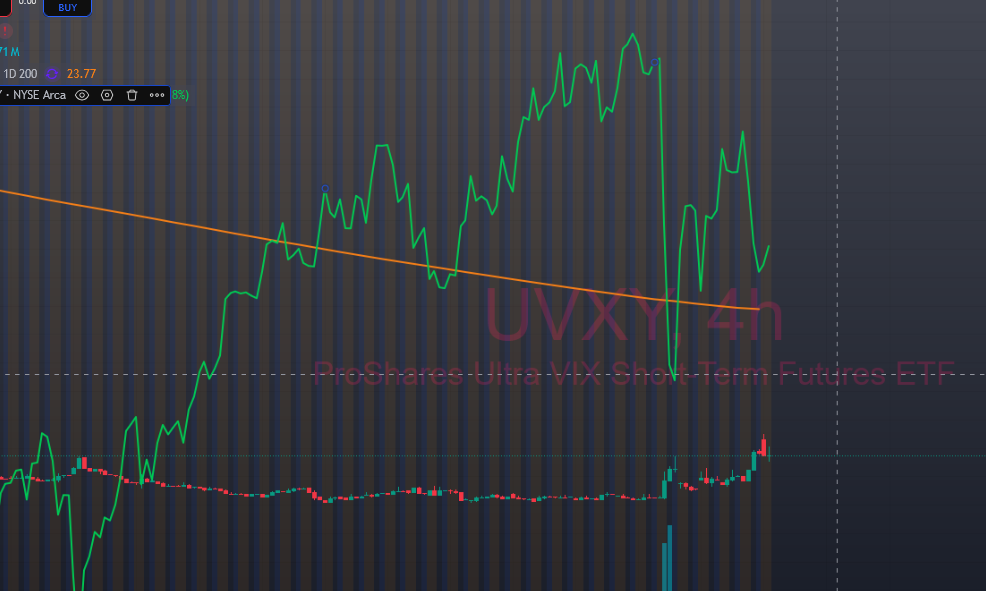Viewport: 986px width, 591px height.
Task: Click the orange 23.77 indicator value
Action: pyautogui.click(x=81, y=74)
